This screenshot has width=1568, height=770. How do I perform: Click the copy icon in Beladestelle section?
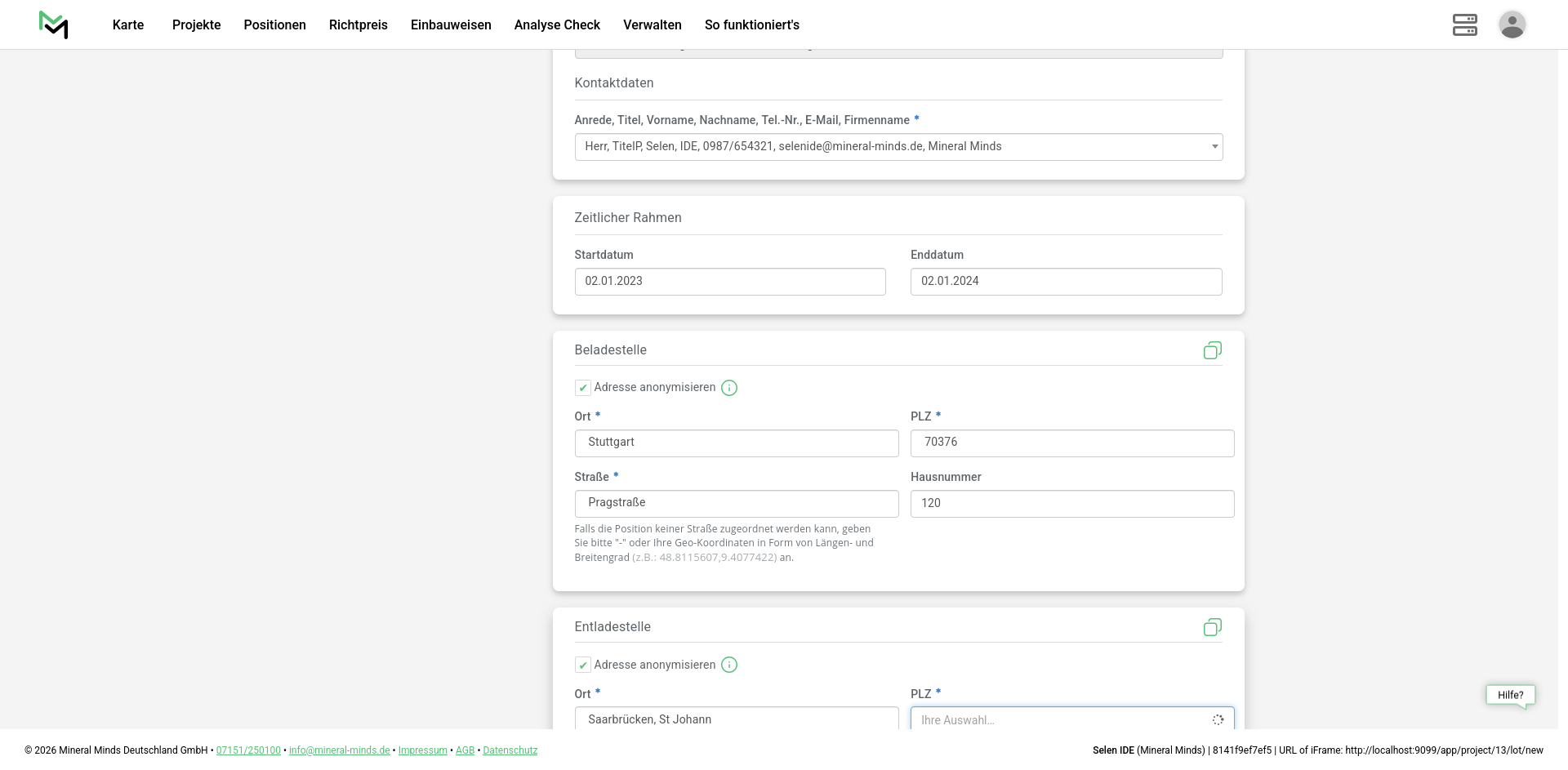click(1212, 350)
